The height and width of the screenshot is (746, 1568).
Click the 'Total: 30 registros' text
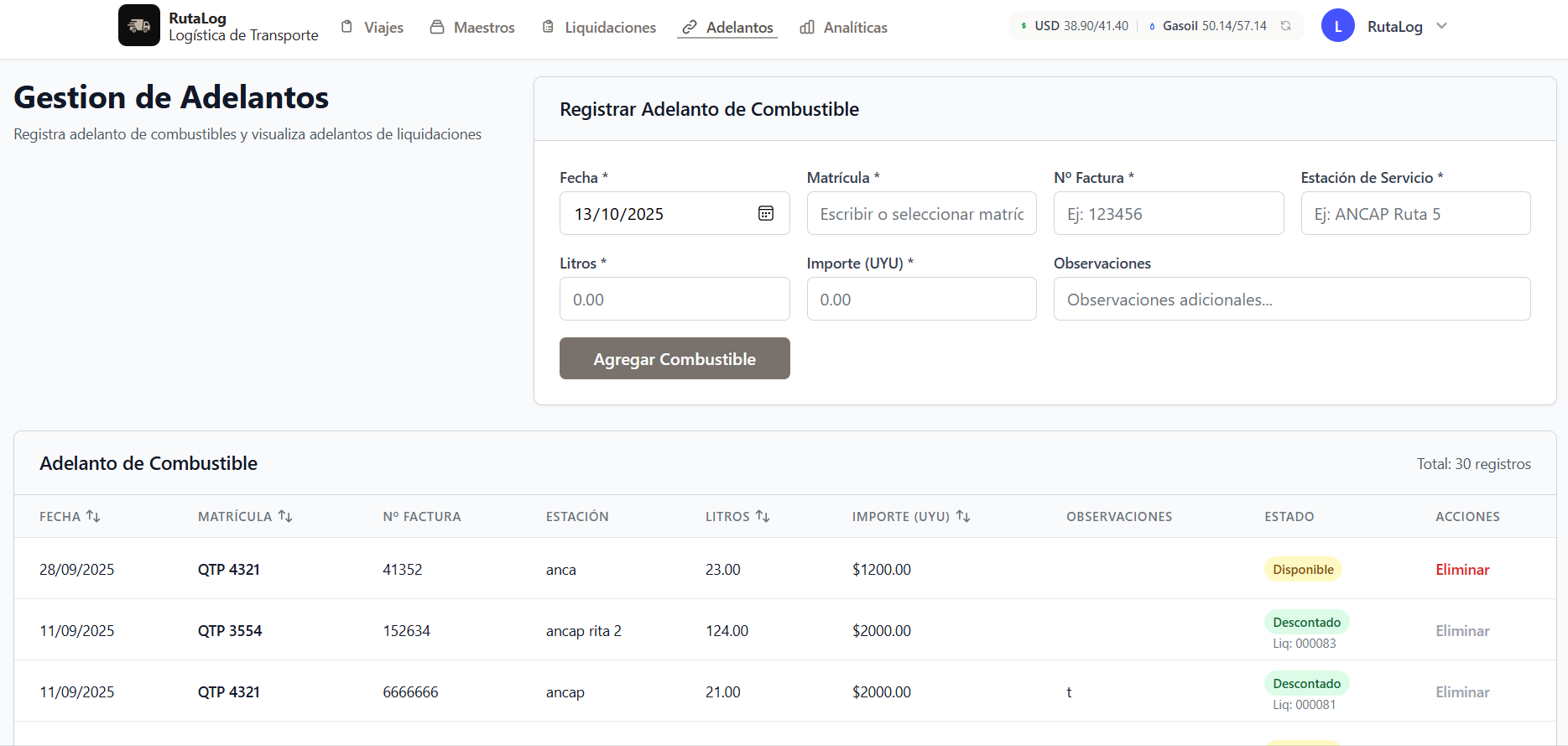(x=1474, y=463)
